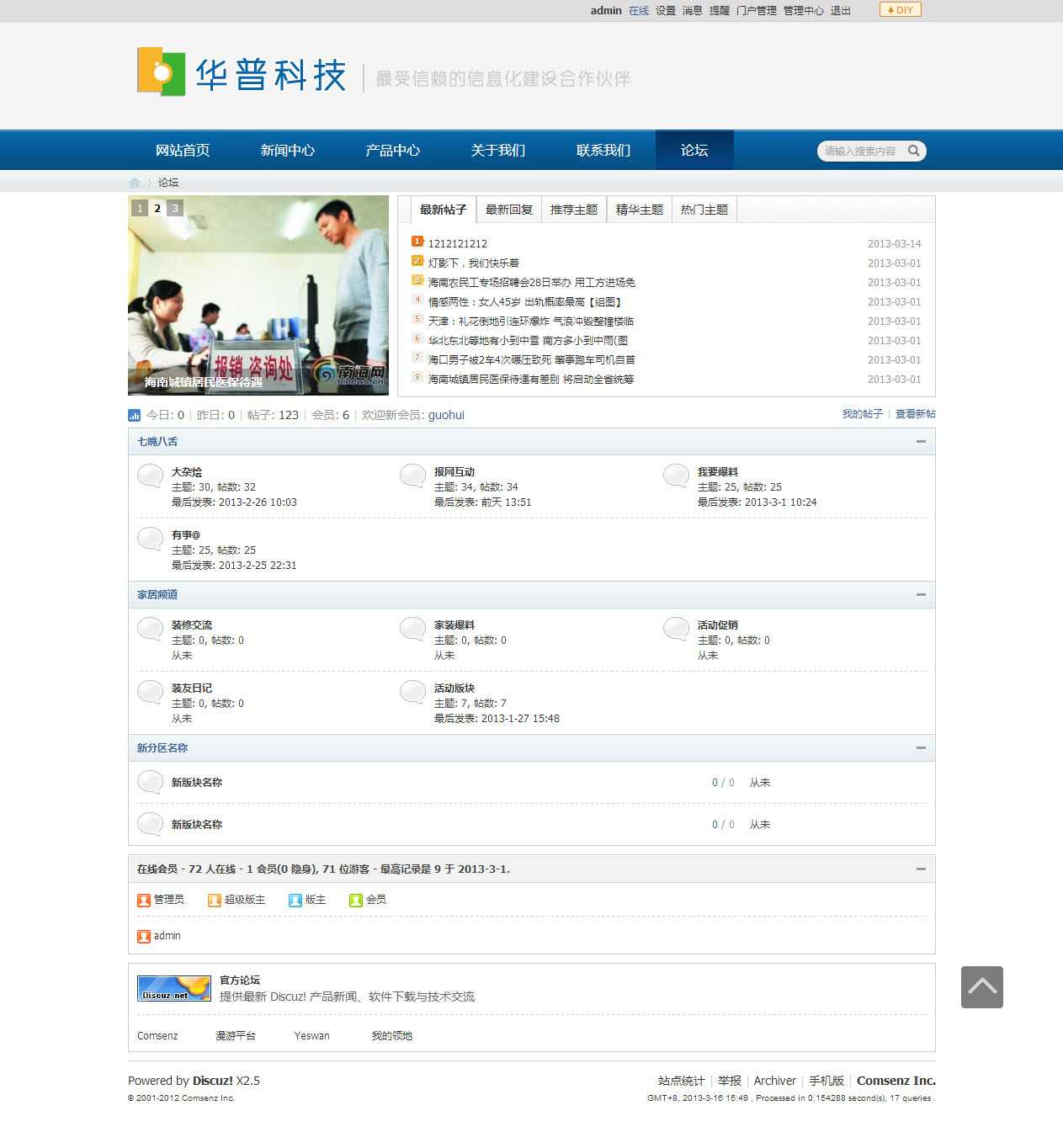Open the post titled 1212121212
The height and width of the screenshot is (1148, 1063).
pos(458,244)
